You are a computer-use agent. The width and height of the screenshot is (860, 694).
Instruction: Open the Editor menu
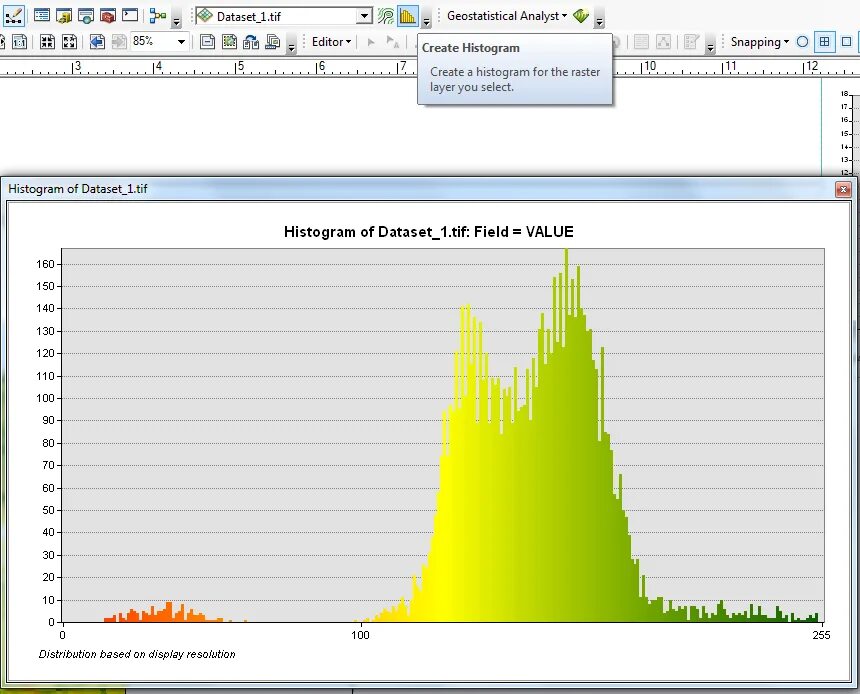click(x=331, y=42)
